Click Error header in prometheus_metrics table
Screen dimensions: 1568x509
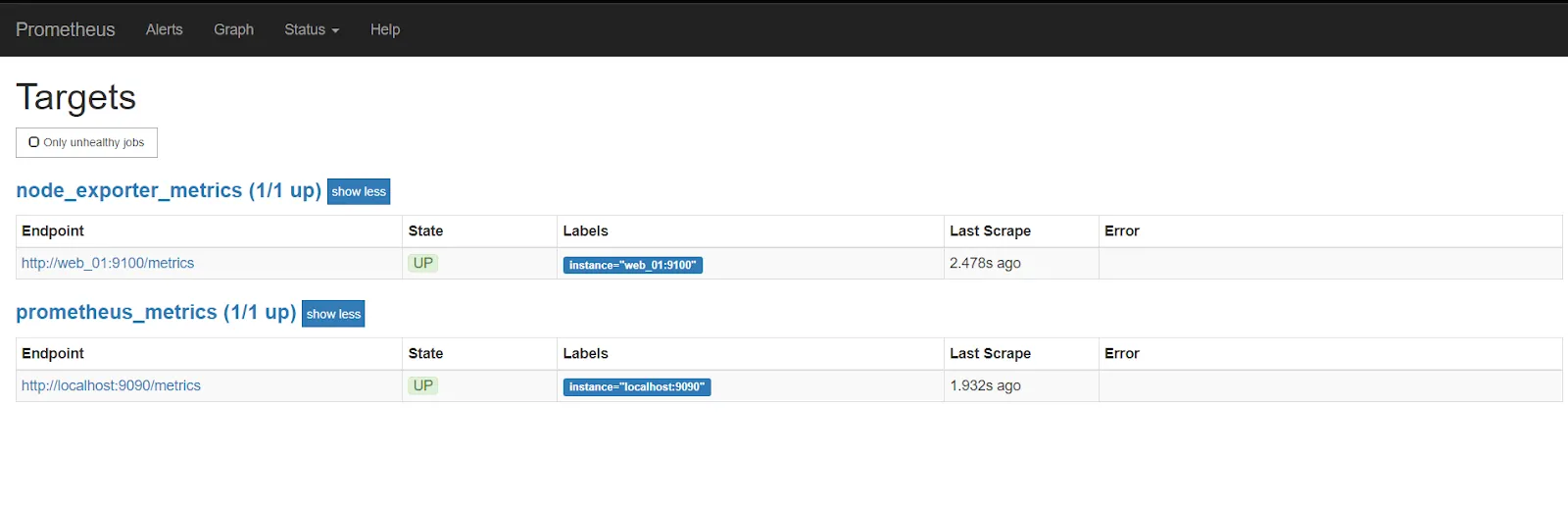[x=1122, y=353]
